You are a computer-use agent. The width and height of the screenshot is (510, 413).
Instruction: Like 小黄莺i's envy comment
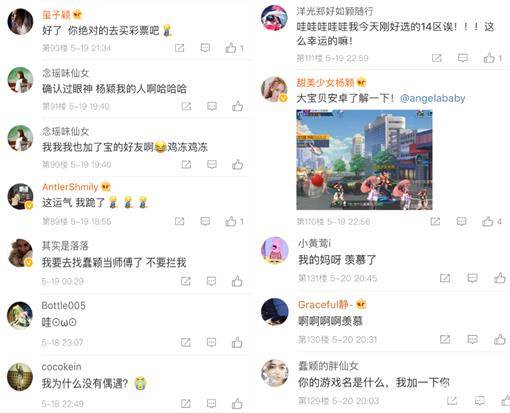point(499,278)
